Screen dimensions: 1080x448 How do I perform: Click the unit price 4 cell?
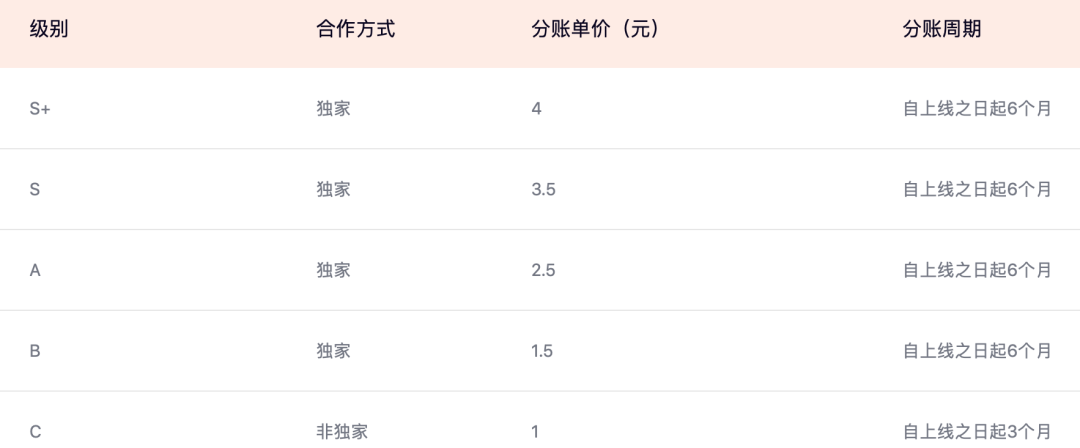[x=537, y=108]
